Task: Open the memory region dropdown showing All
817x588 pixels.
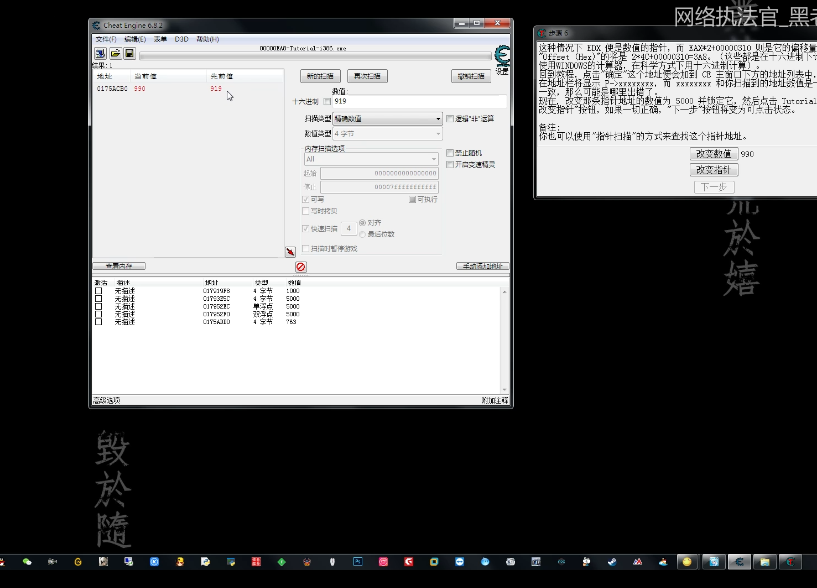Action: (371, 159)
